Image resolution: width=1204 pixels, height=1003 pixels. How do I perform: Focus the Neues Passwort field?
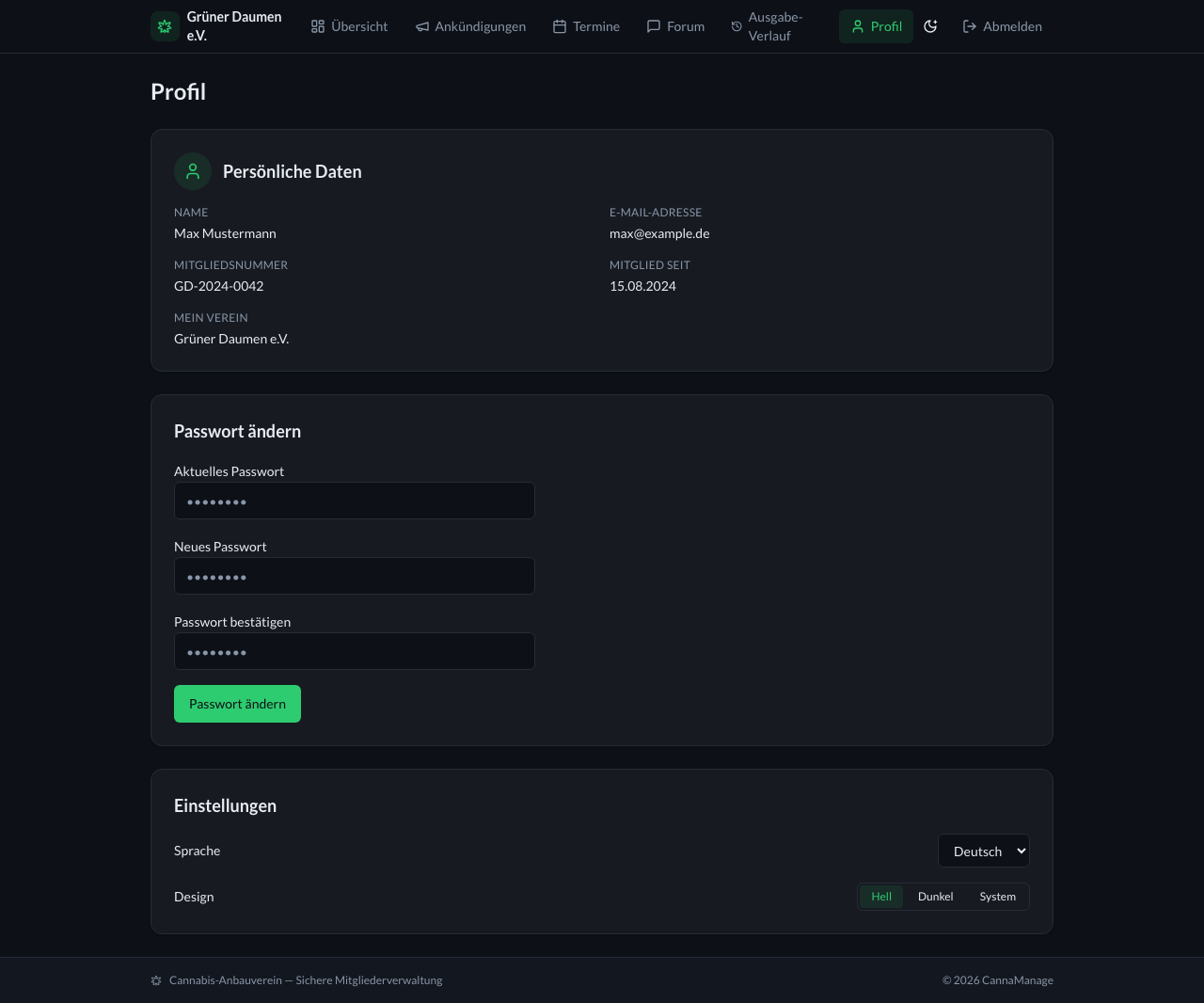click(x=355, y=576)
